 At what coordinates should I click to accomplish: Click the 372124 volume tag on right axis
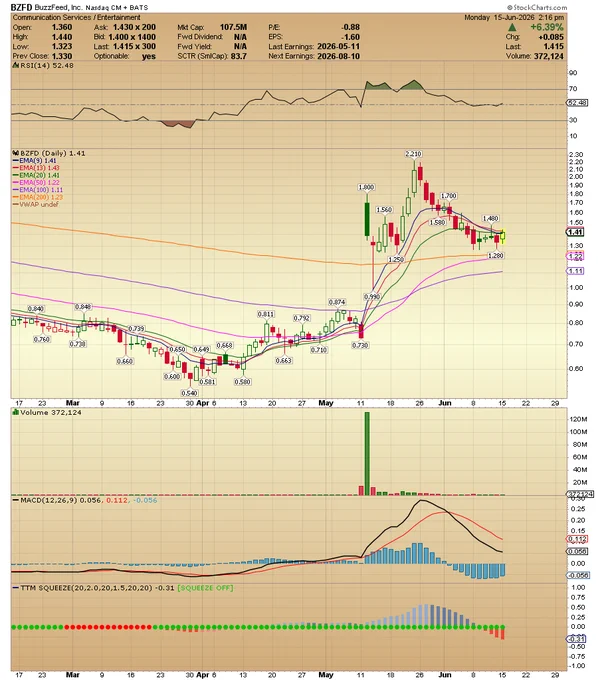(580, 494)
